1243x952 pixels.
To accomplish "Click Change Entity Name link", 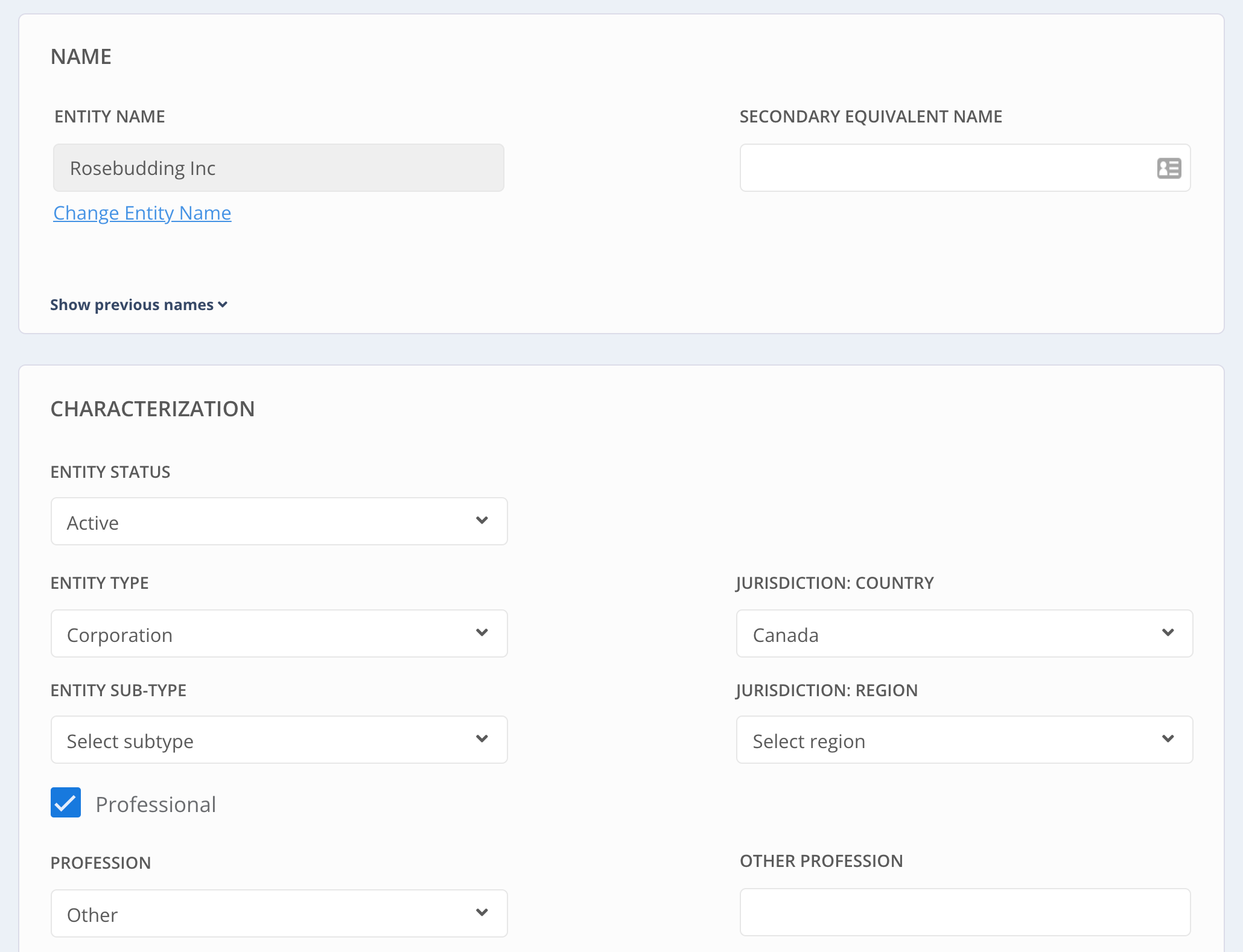I will [142, 212].
